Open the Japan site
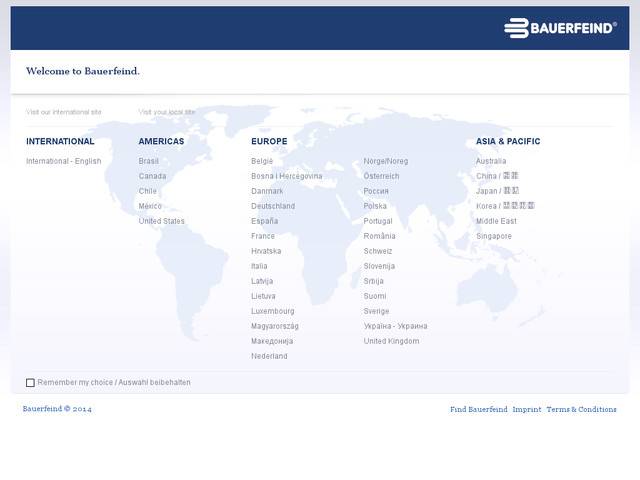This screenshot has height=480, width=640. click(x=498, y=191)
